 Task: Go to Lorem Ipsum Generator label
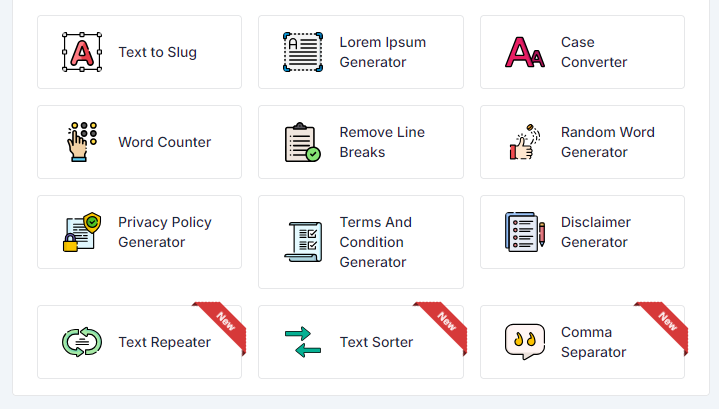coord(382,52)
